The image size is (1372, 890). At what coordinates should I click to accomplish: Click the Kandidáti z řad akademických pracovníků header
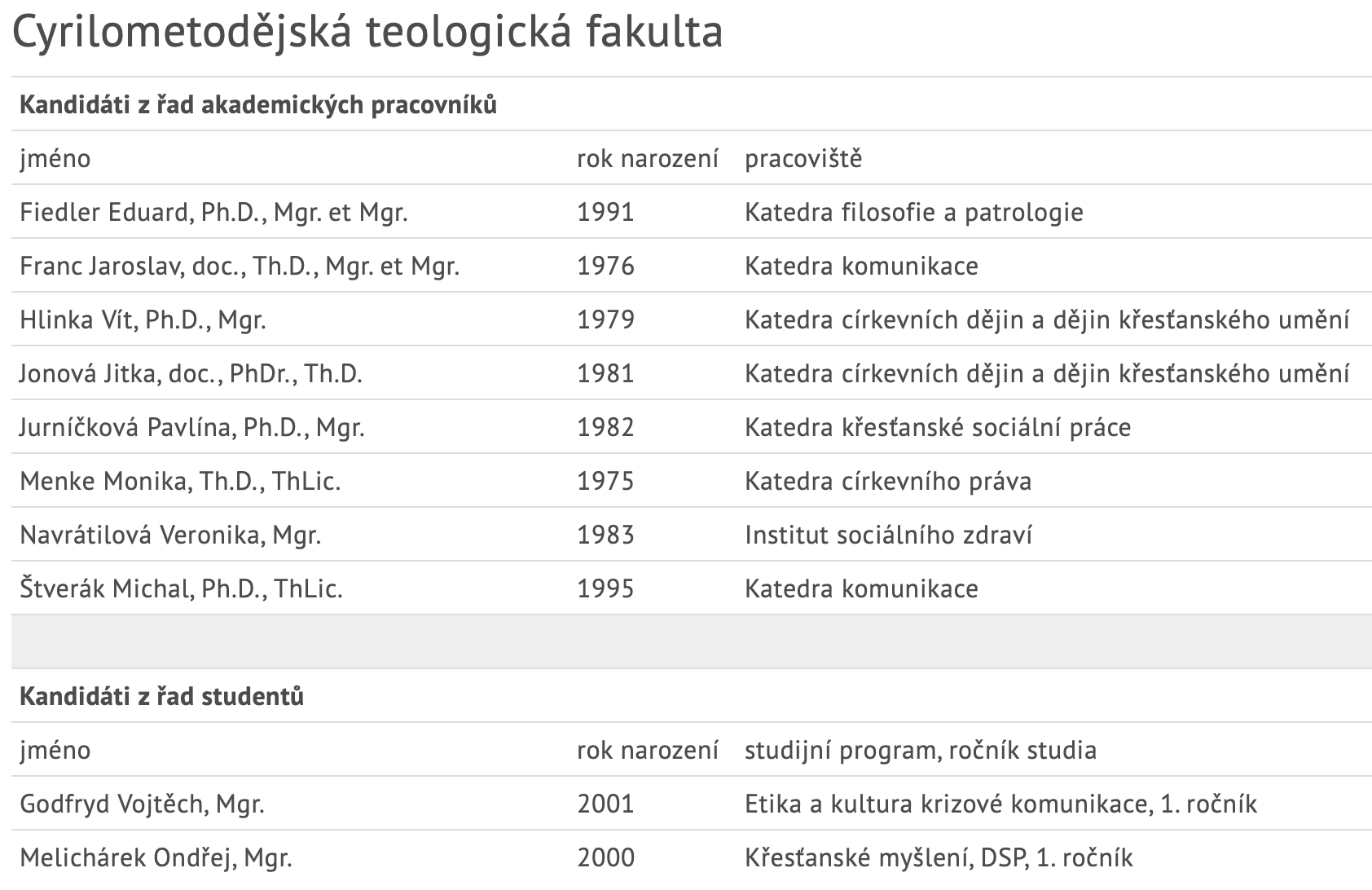(257, 105)
